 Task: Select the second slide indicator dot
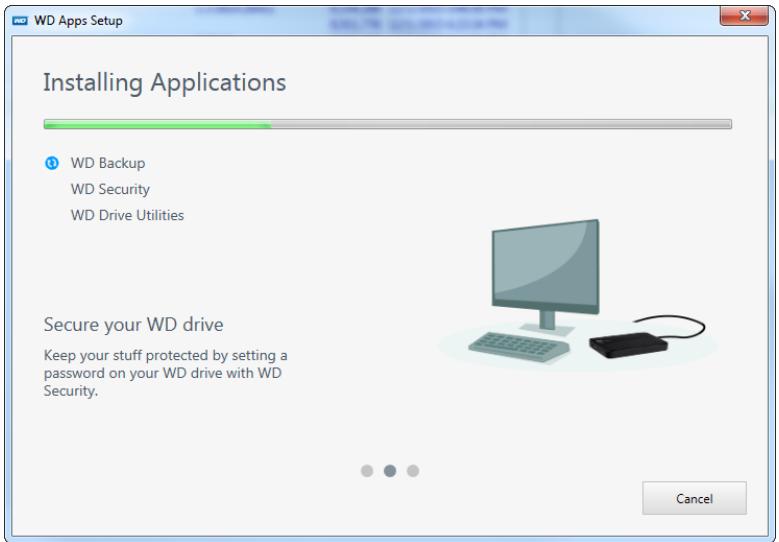click(390, 470)
